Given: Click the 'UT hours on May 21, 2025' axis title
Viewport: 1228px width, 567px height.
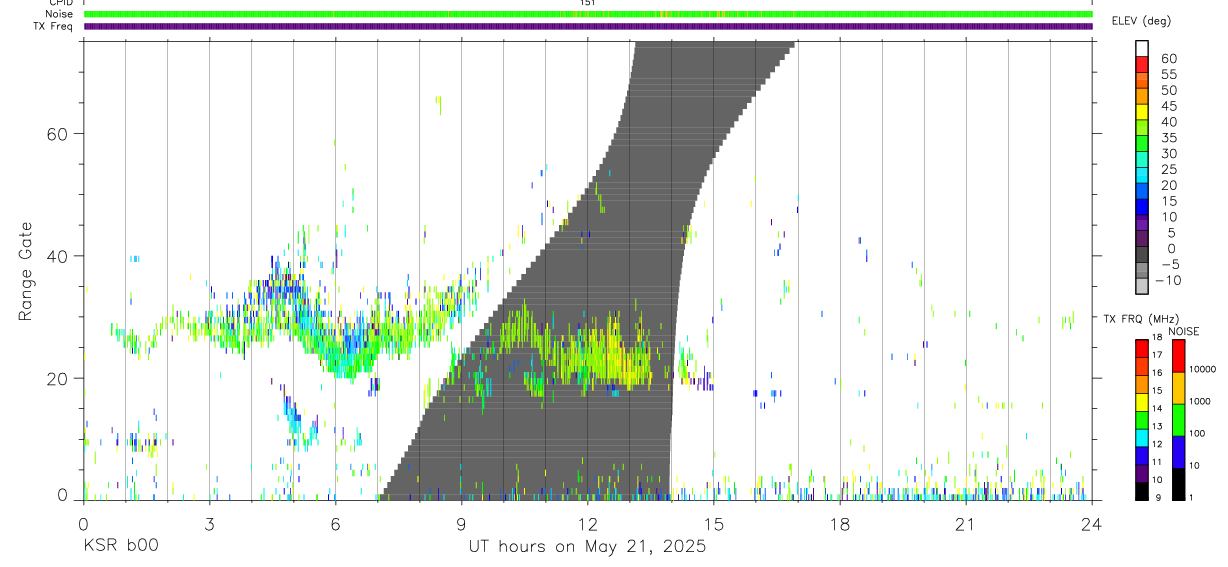Looking at the screenshot, I should [587, 547].
